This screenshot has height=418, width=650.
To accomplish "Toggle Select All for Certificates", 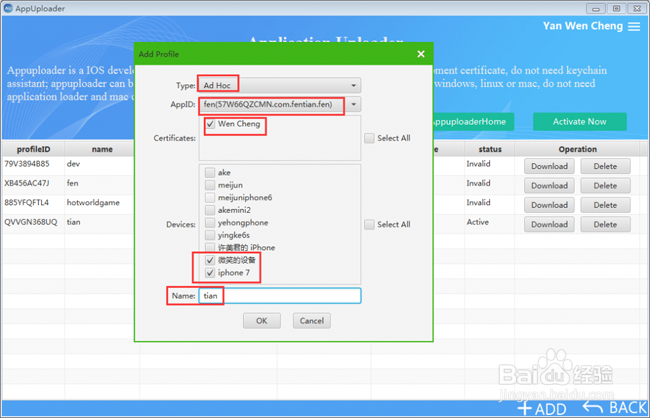I will (369, 138).
